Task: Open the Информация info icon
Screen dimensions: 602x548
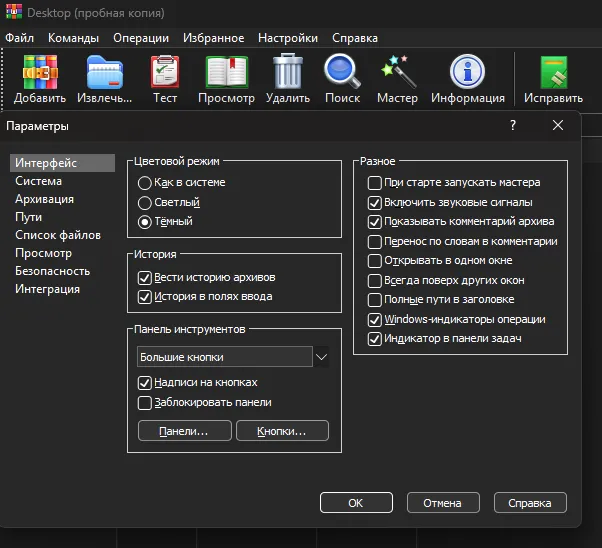Action: click(467, 71)
